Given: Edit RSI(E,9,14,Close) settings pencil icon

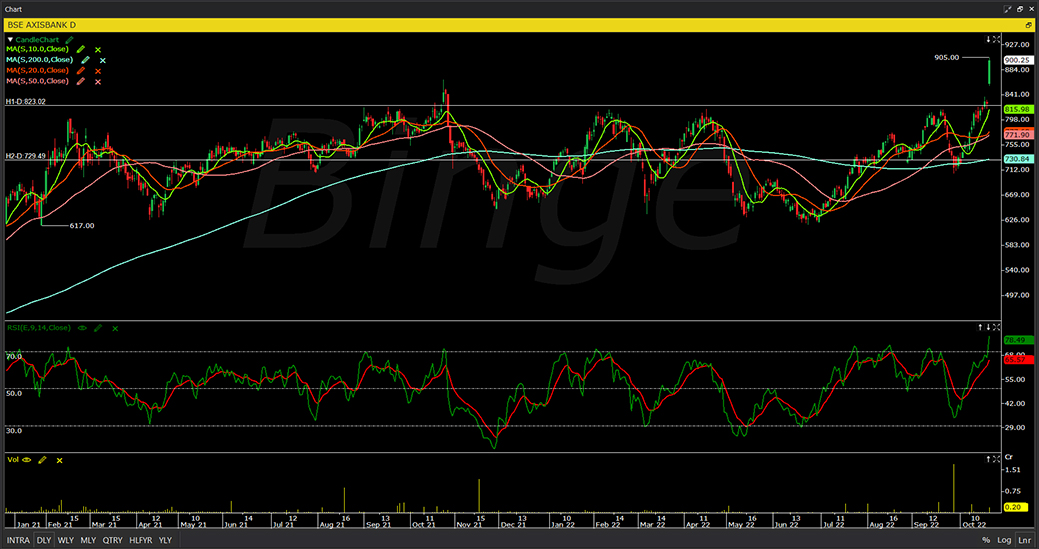Looking at the screenshot, I should coord(98,328).
